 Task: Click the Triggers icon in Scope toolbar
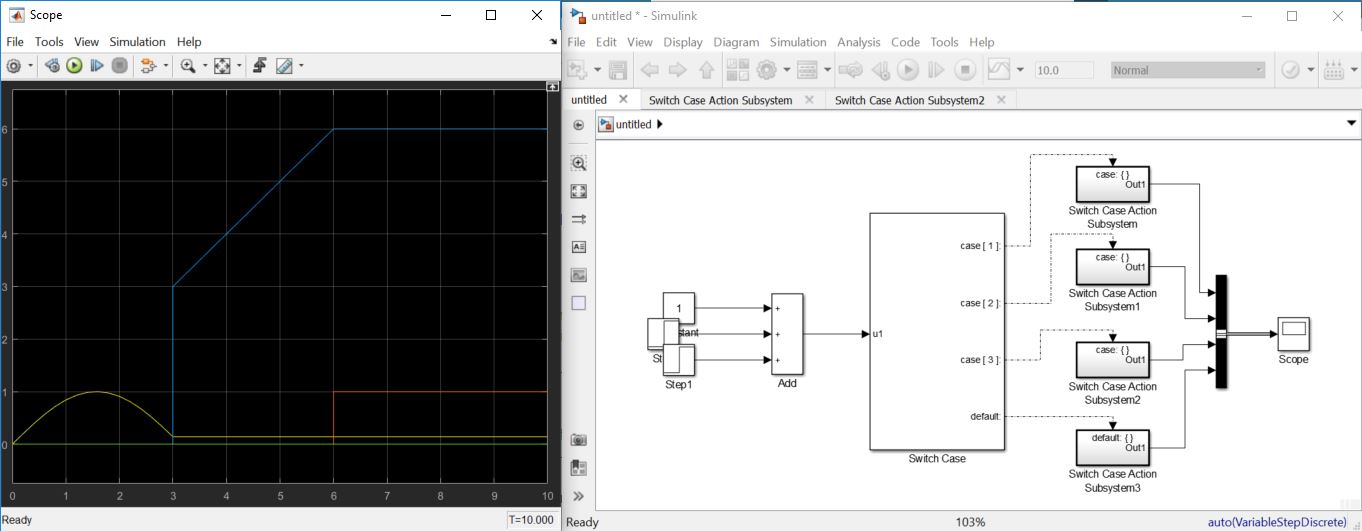(x=259, y=66)
